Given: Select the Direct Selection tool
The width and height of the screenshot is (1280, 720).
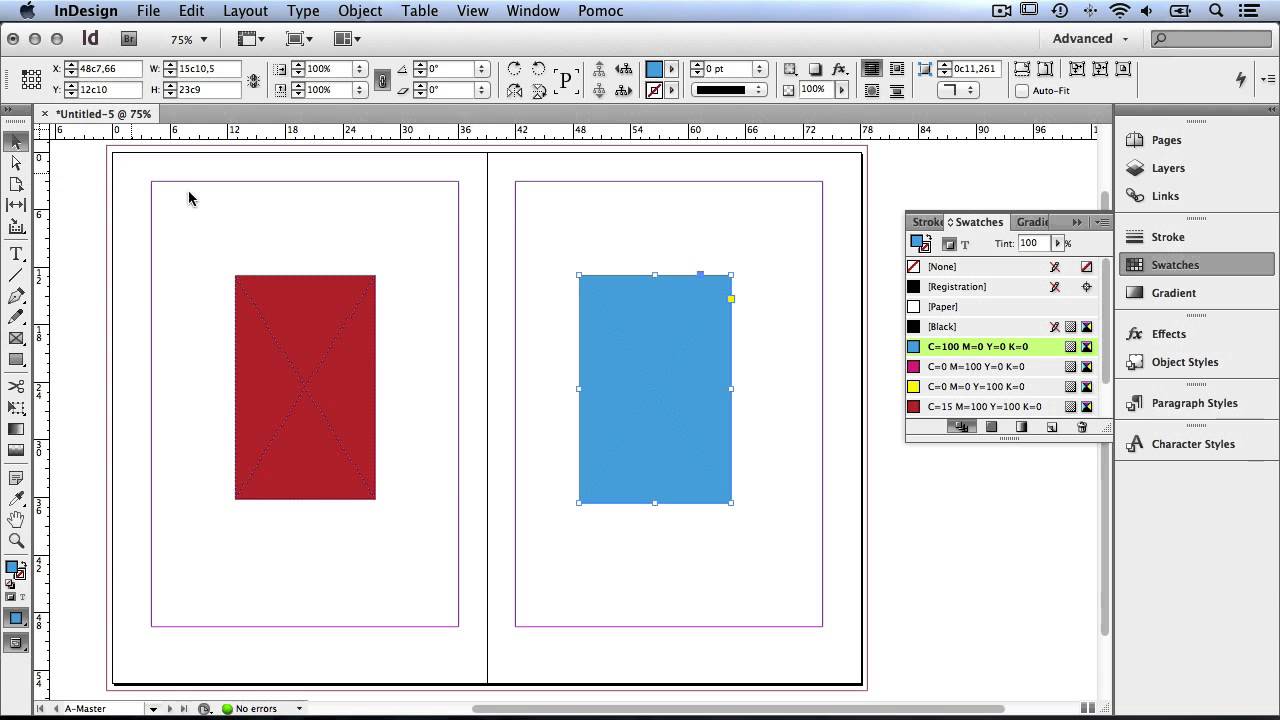Looking at the screenshot, I should (x=16, y=163).
